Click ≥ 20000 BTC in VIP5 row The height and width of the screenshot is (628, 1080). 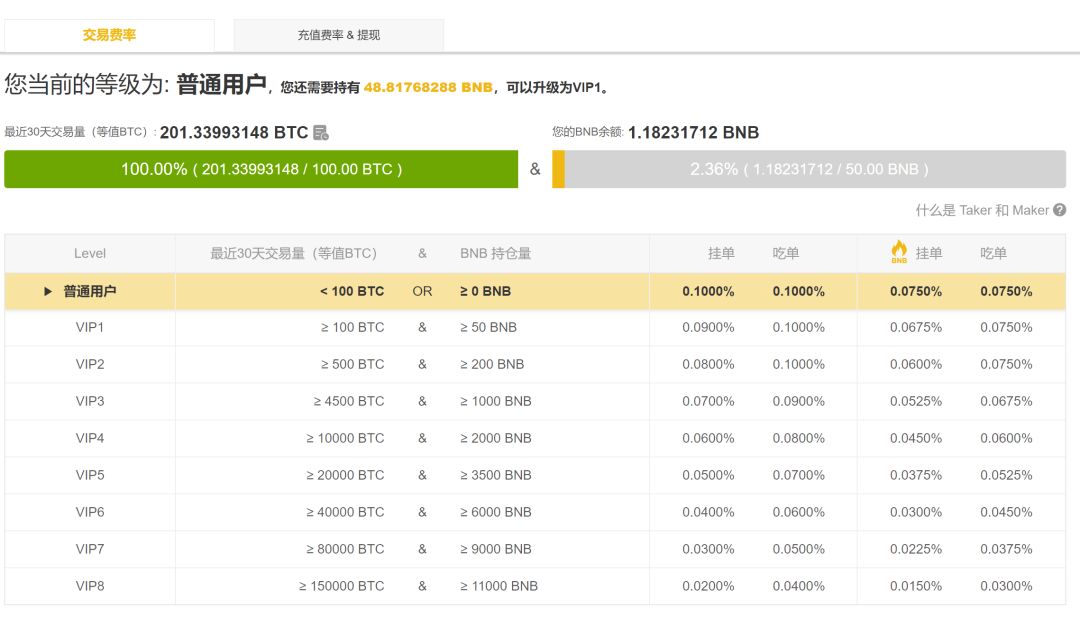[345, 475]
